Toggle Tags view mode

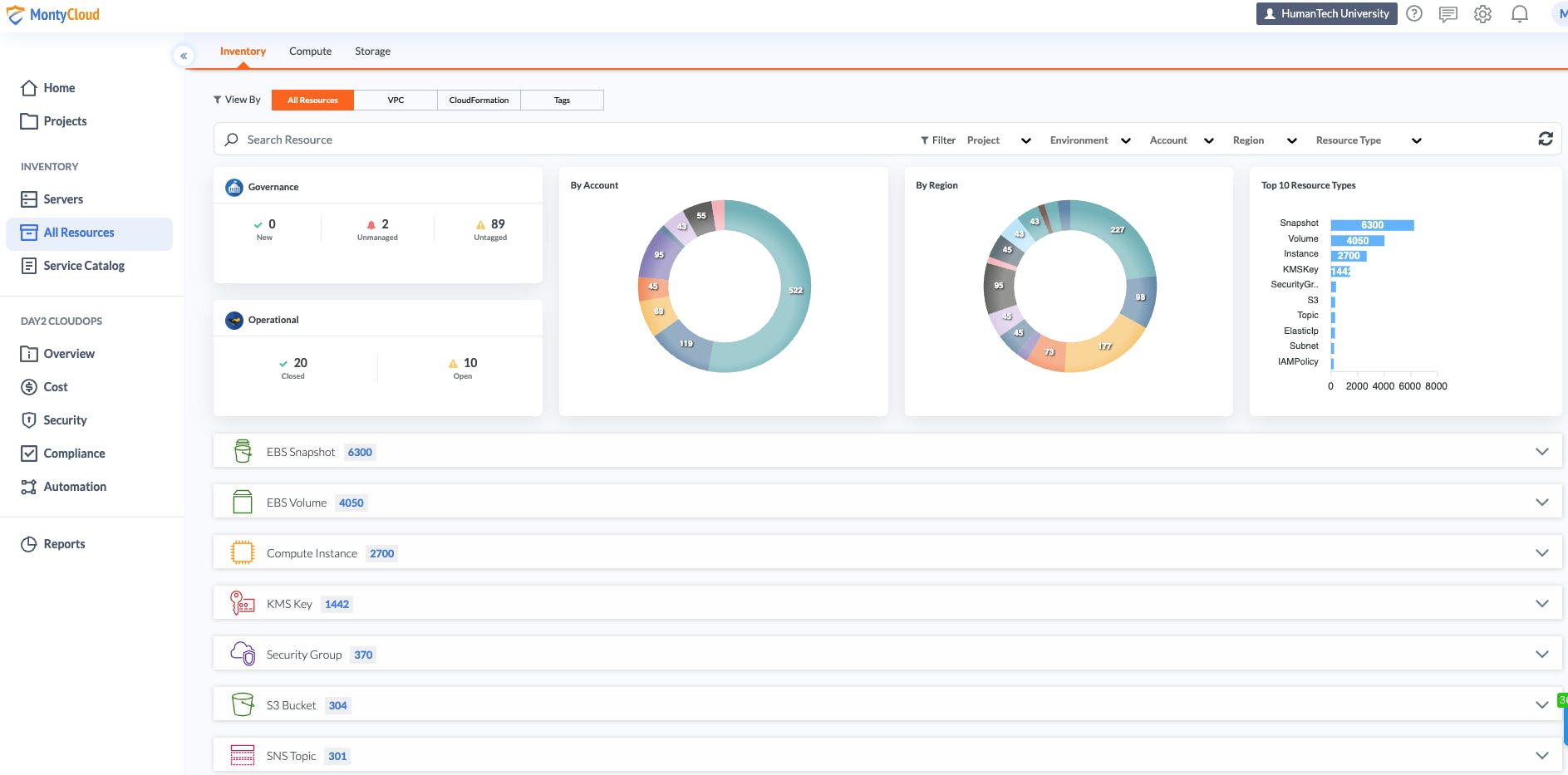click(563, 100)
